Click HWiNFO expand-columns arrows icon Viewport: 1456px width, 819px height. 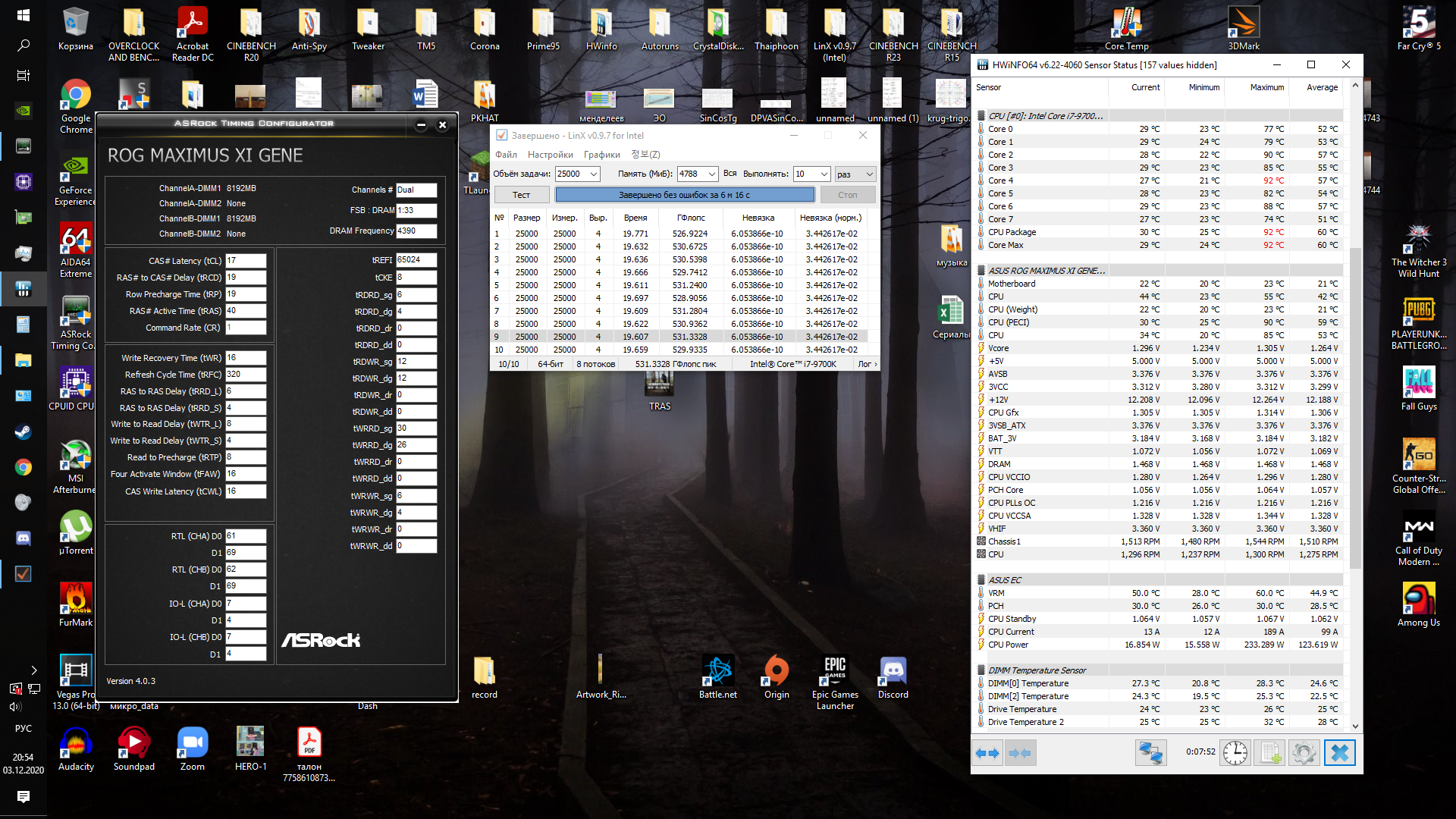987,753
